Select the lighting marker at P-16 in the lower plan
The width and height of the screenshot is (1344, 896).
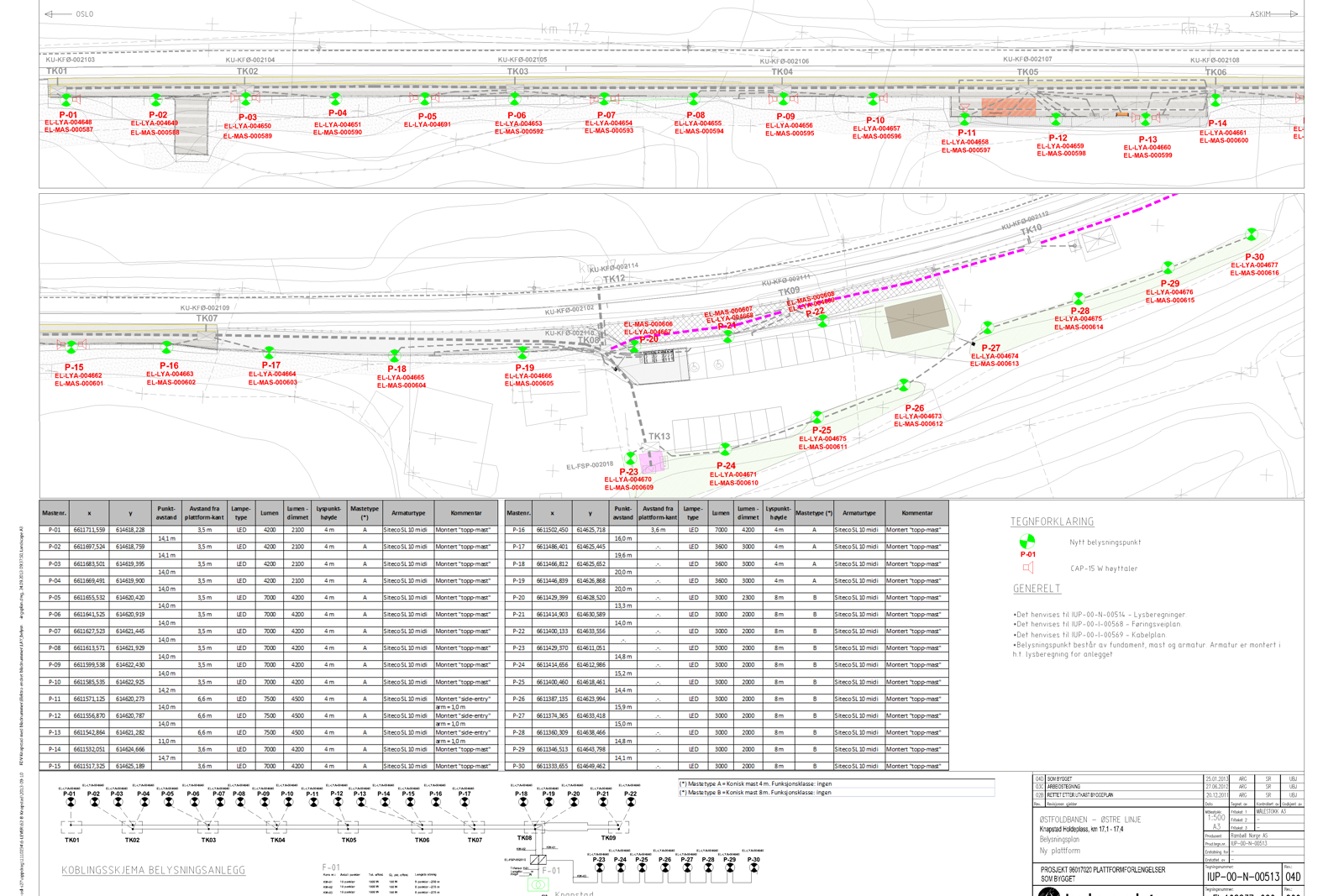[x=166, y=347]
